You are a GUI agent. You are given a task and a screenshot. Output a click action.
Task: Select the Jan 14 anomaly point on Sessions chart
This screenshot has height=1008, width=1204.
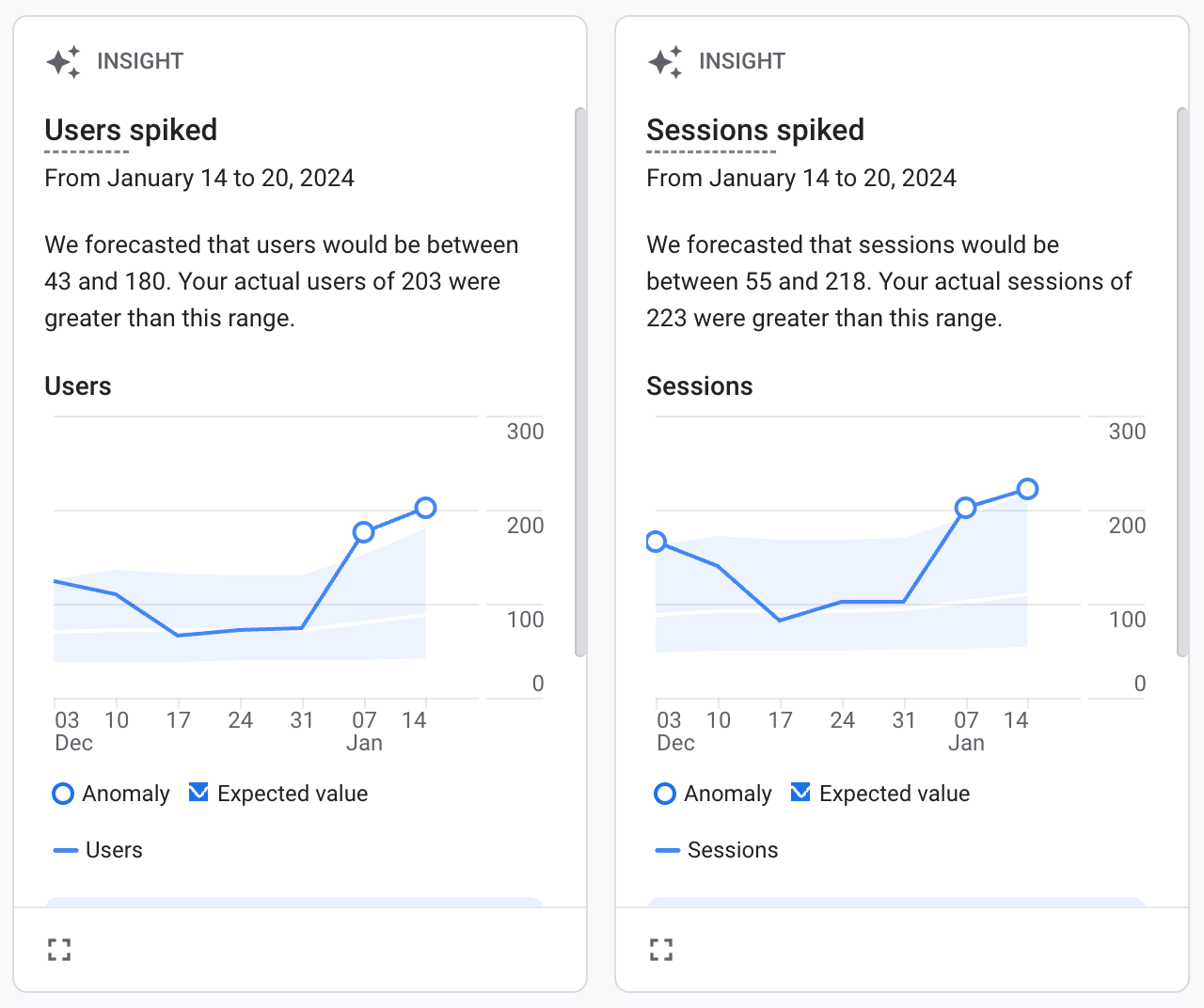tap(1028, 489)
